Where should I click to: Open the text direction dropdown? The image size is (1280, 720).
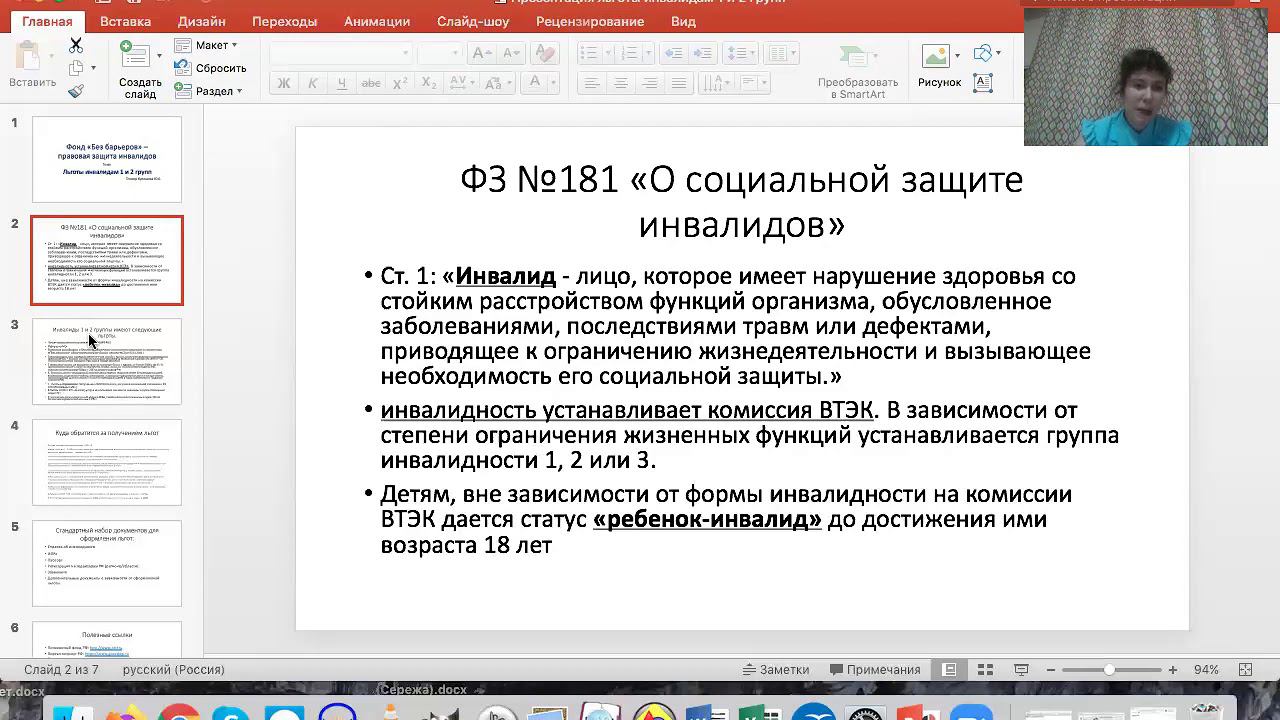(x=719, y=83)
